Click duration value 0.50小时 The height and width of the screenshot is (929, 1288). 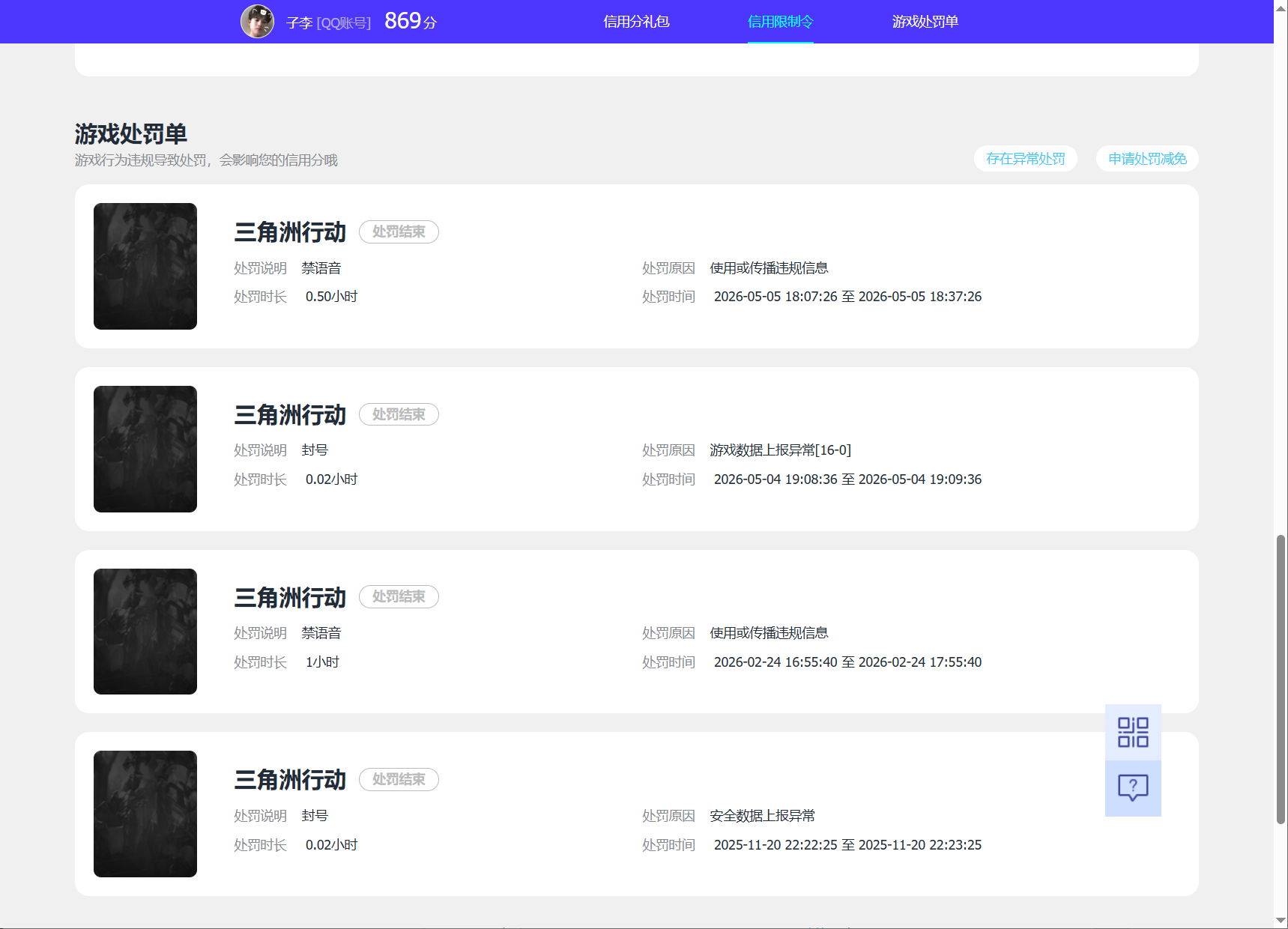coord(331,297)
